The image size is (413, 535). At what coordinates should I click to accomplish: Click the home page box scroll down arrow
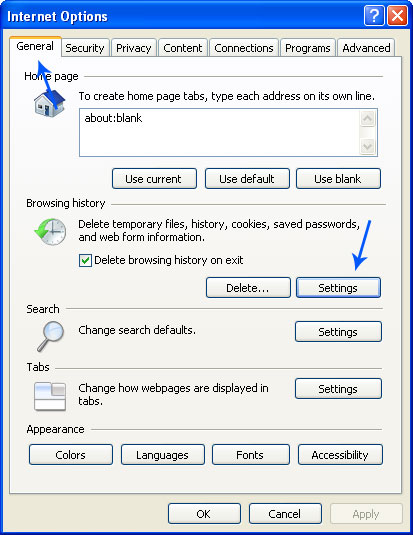coord(367,146)
